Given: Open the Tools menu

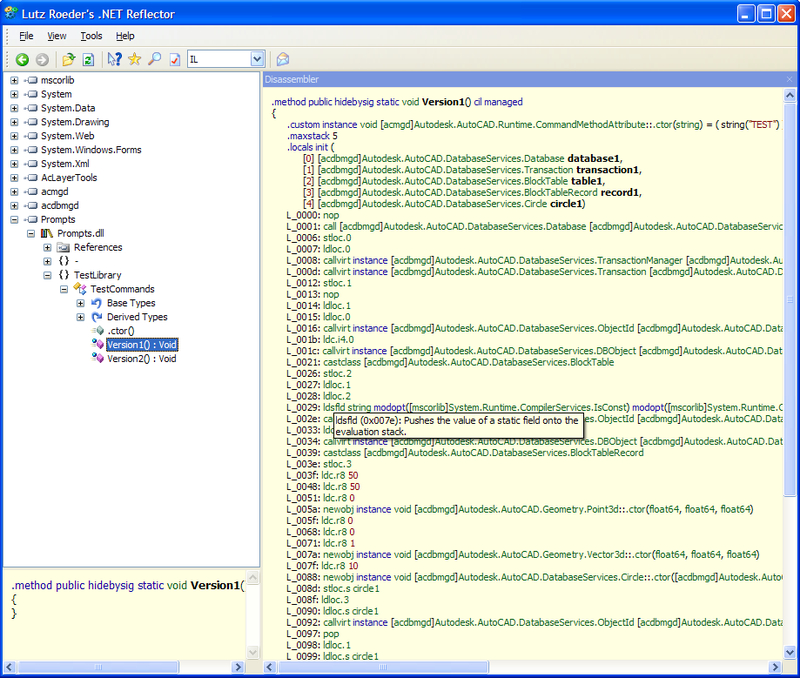Looking at the screenshot, I should (91, 36).
